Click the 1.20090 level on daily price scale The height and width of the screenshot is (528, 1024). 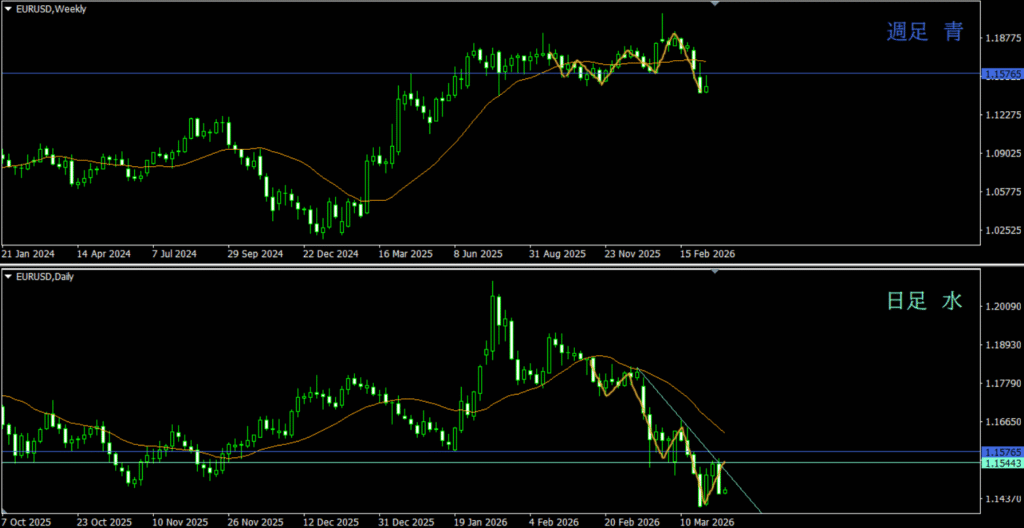click(1001, 307)
